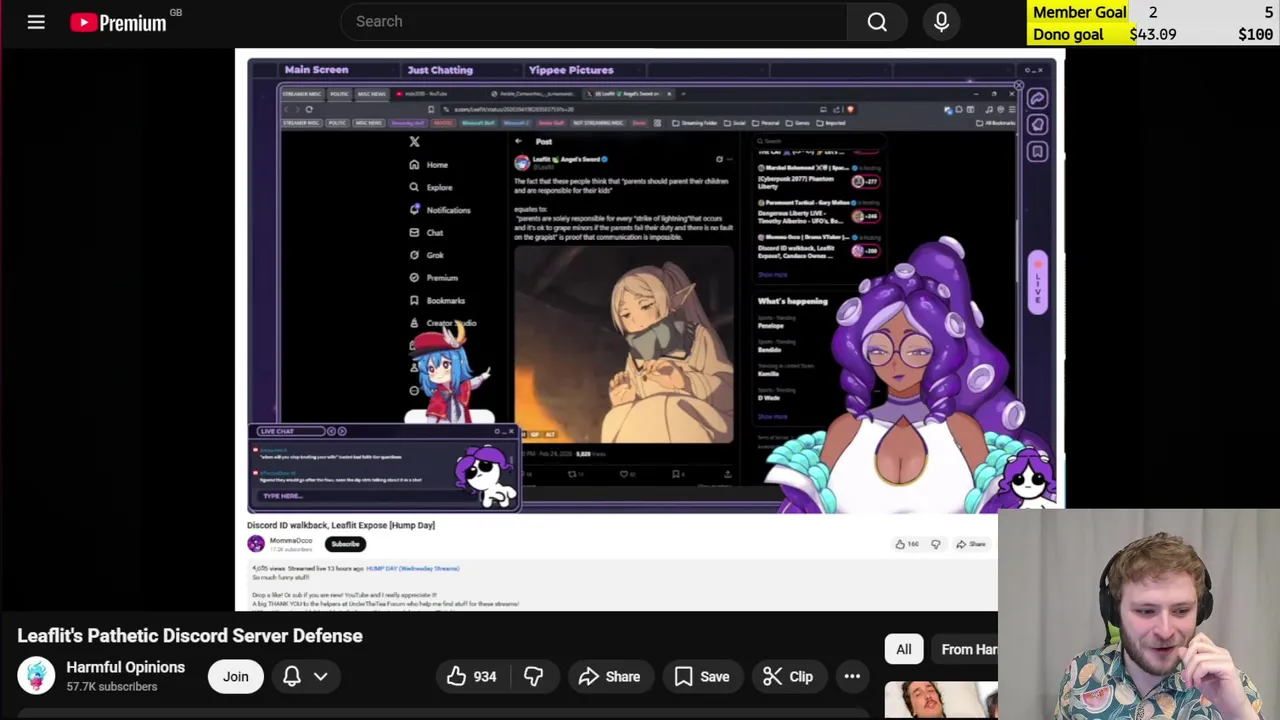Open the YouTube guide hamburger menu
The image size is (1280, 720).
pos(36,21)
